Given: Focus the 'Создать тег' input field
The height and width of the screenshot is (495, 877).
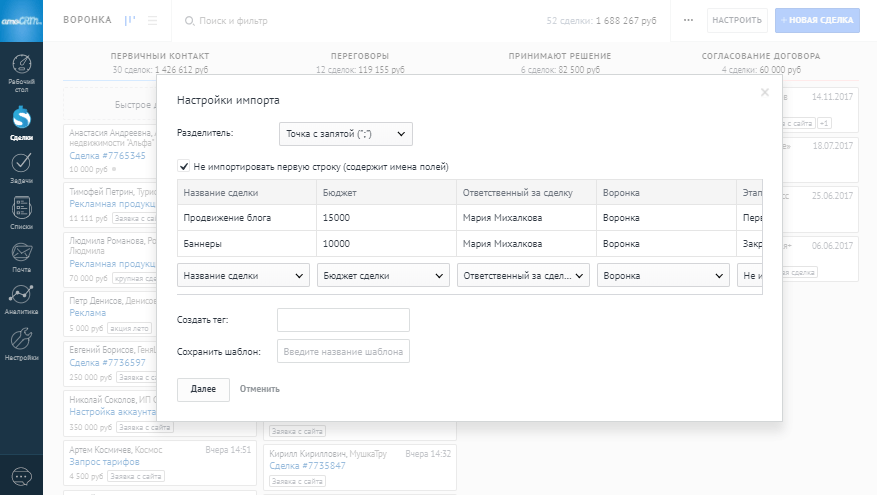Looking at the screenshot, I should (343, 320).
